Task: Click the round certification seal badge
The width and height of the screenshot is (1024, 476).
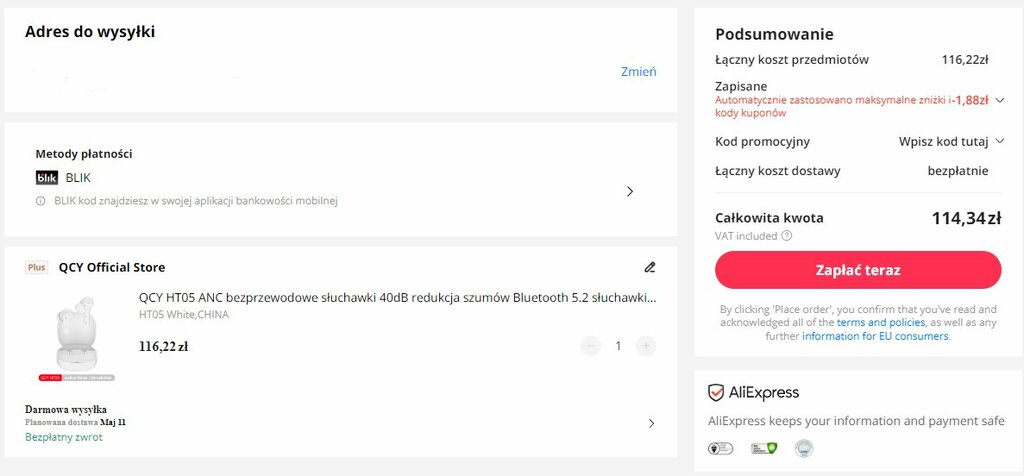Action: pos(804,448)
